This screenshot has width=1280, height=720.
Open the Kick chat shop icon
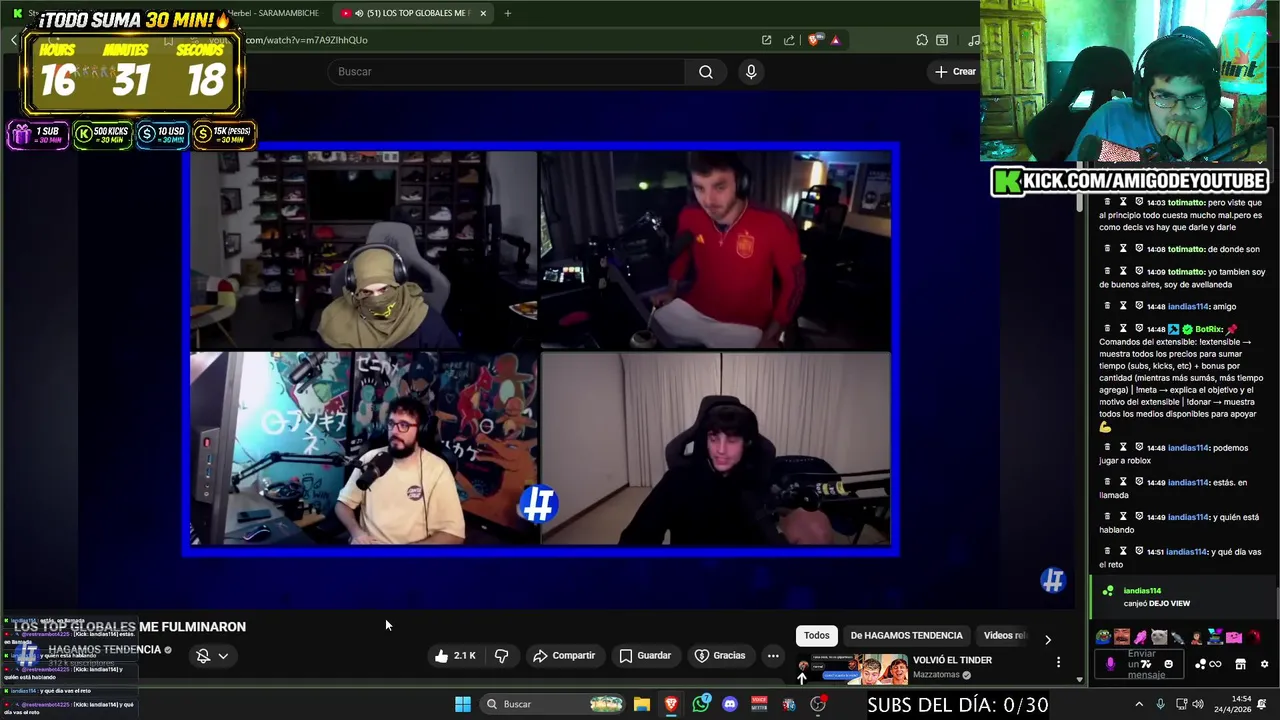1240,664
